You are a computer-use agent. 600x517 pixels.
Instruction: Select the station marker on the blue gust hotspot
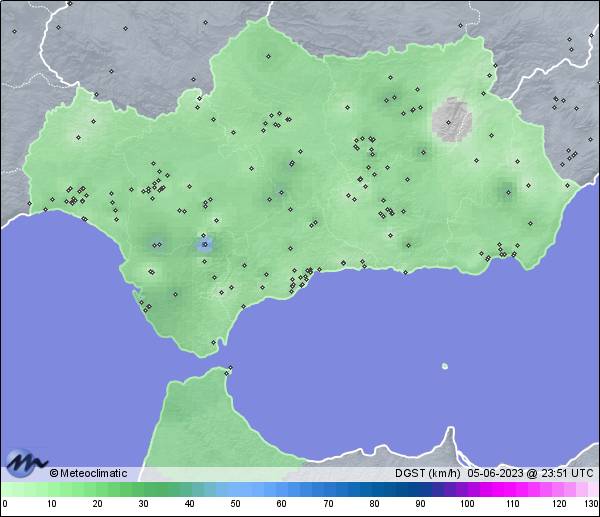(x=204, y=243)
